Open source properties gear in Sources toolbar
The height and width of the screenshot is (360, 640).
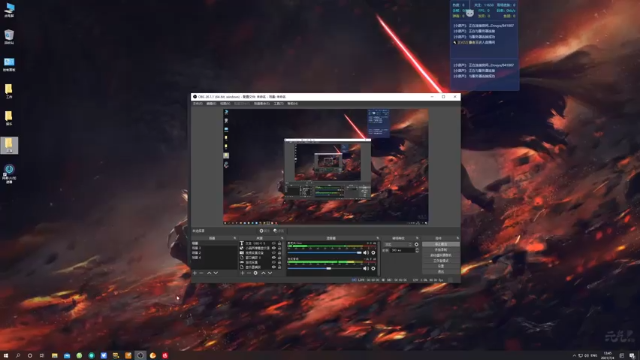tap(256, 273)
